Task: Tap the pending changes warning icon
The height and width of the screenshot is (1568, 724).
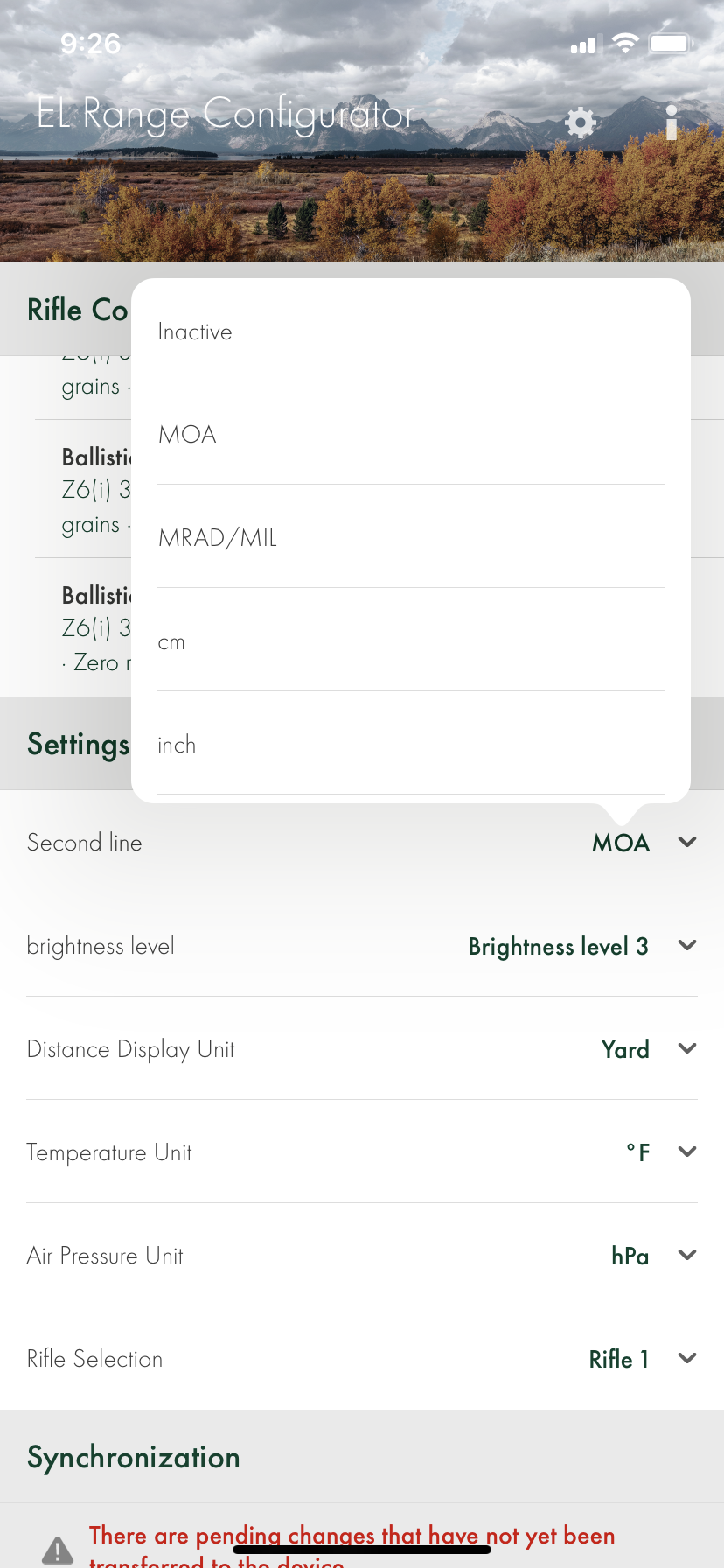Action: [x=58, y=1550]
